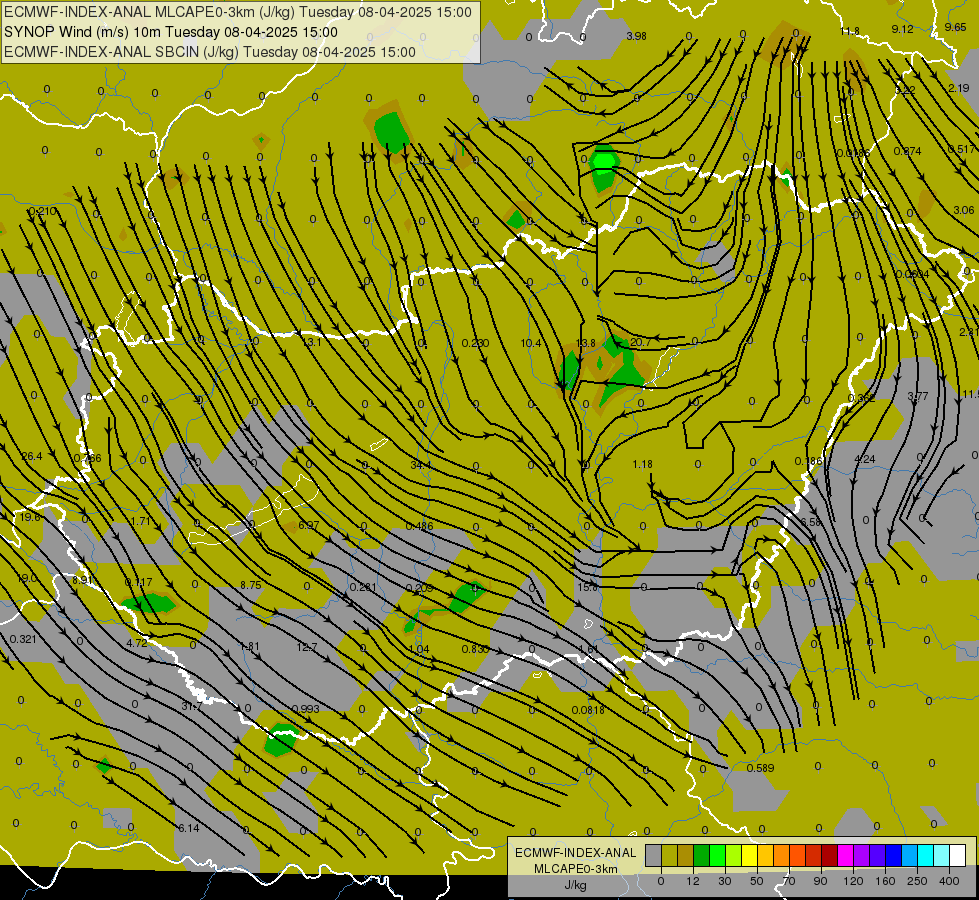Select the white legend swatch
This screenshot has width=979, height=900.
pos(958,855)
